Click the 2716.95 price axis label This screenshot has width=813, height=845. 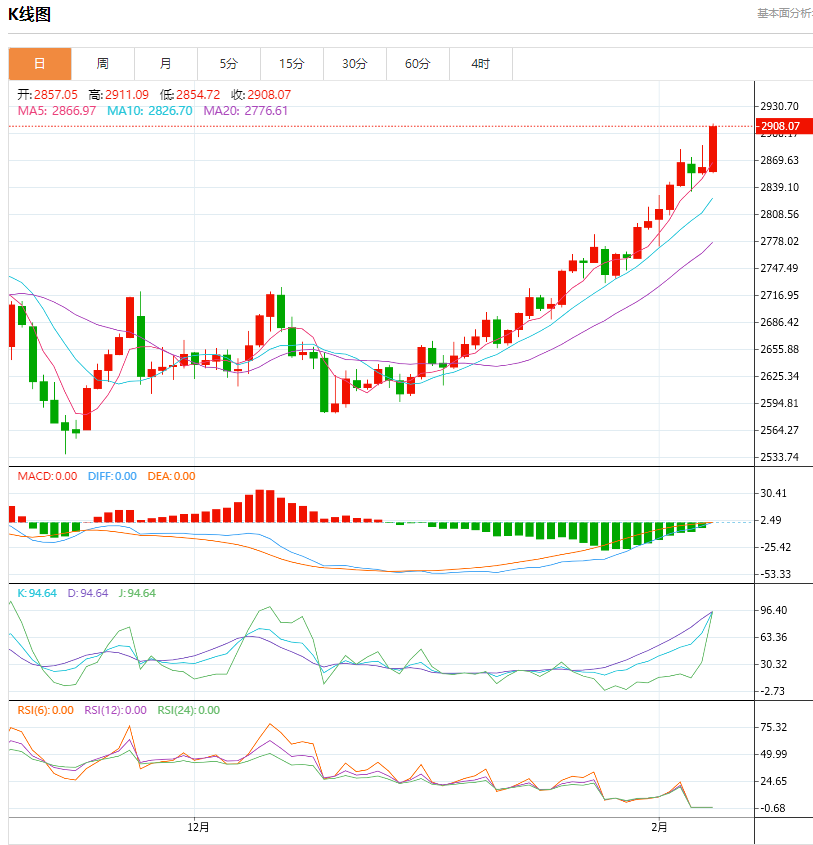click(779, 295)
